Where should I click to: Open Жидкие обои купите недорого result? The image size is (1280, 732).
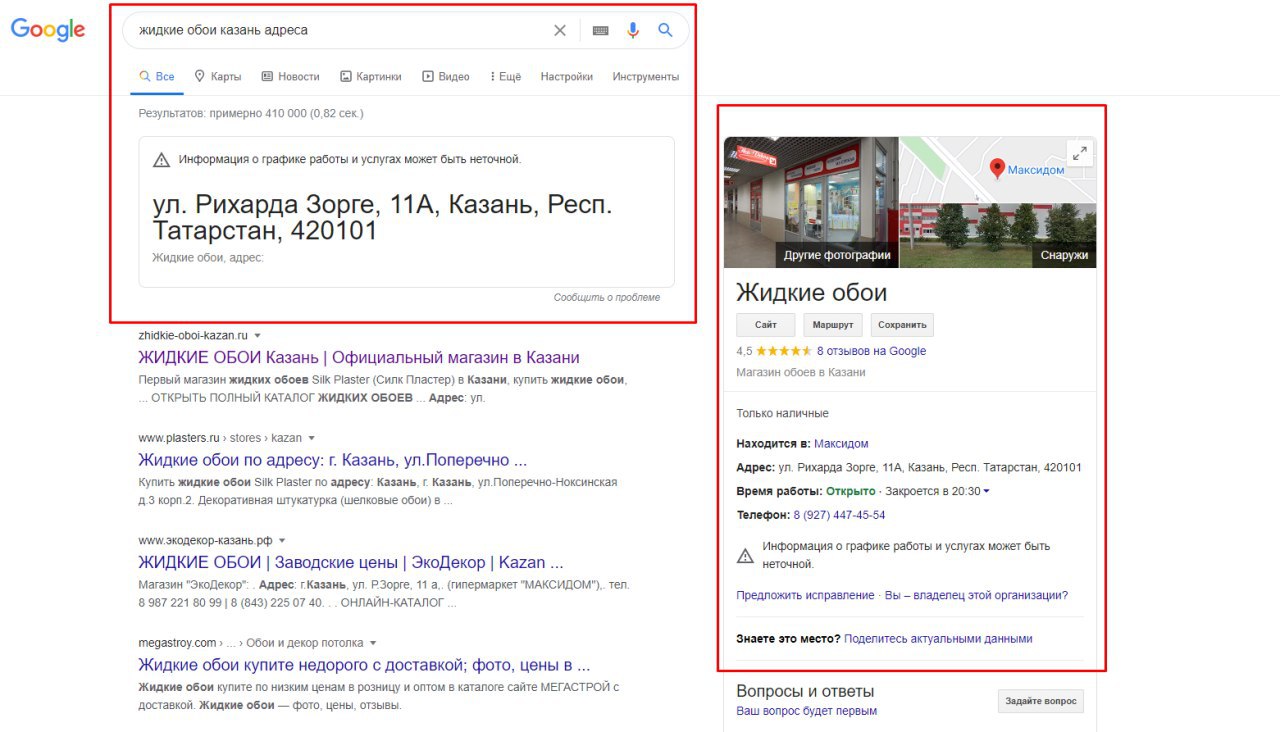coord(364,665)
